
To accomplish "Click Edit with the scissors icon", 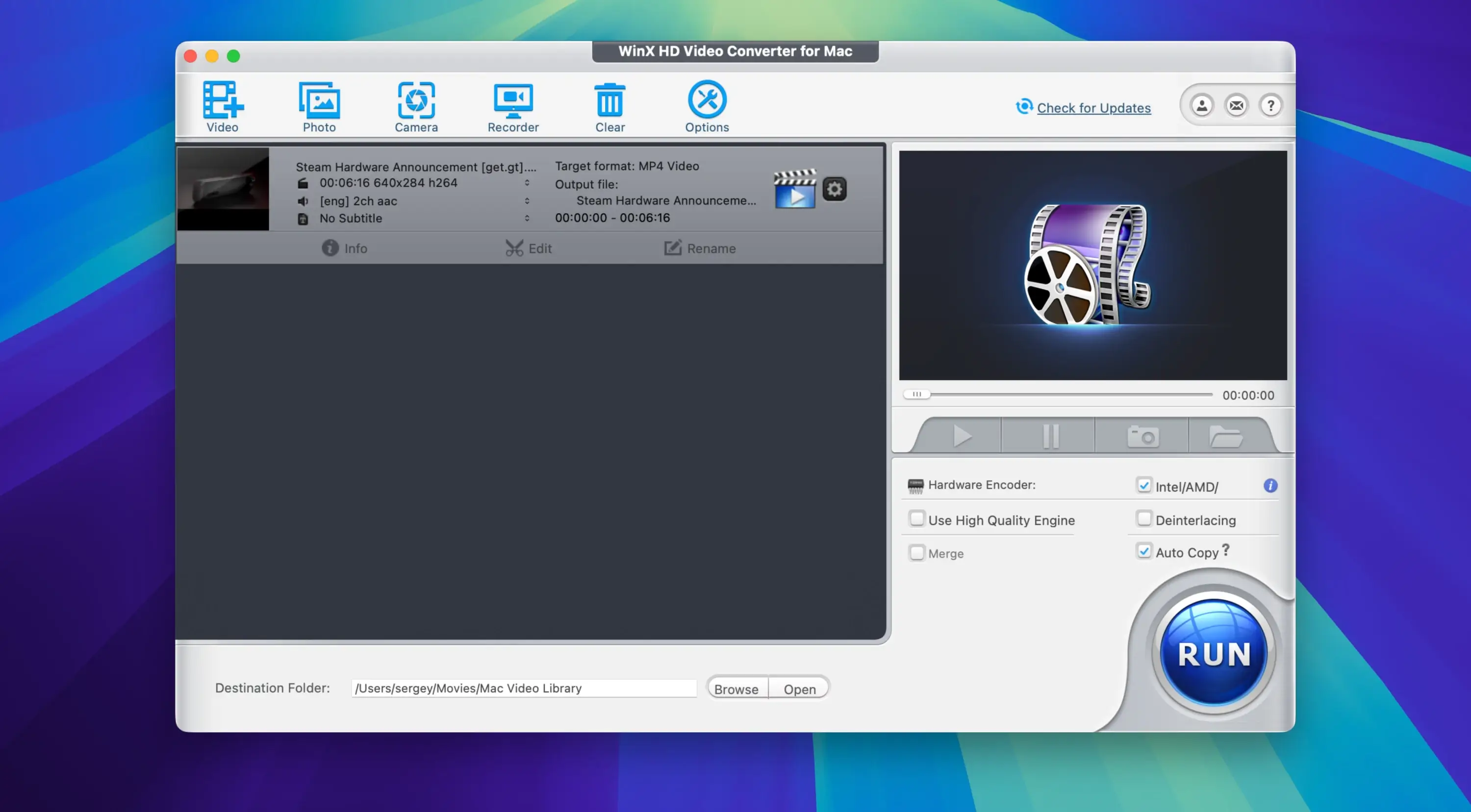I will click(x=528, y=248).
